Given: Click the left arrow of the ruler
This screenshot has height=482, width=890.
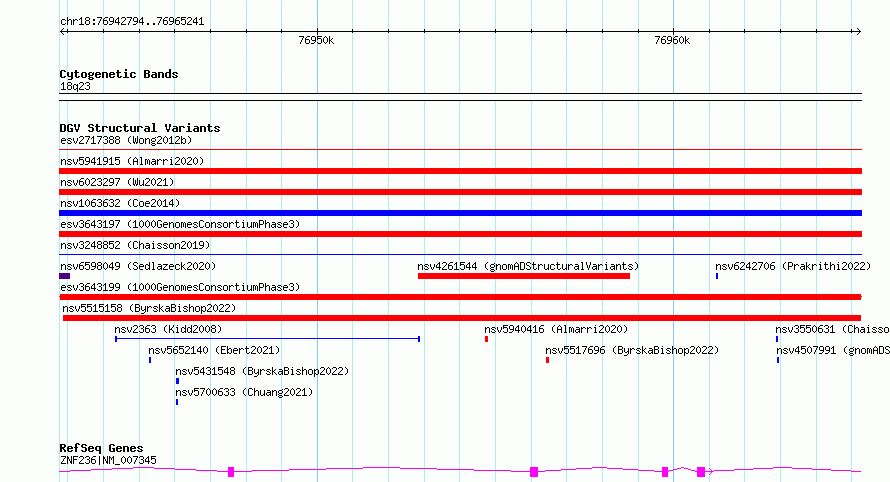Looking at the screenshot, I should point(62,31).
